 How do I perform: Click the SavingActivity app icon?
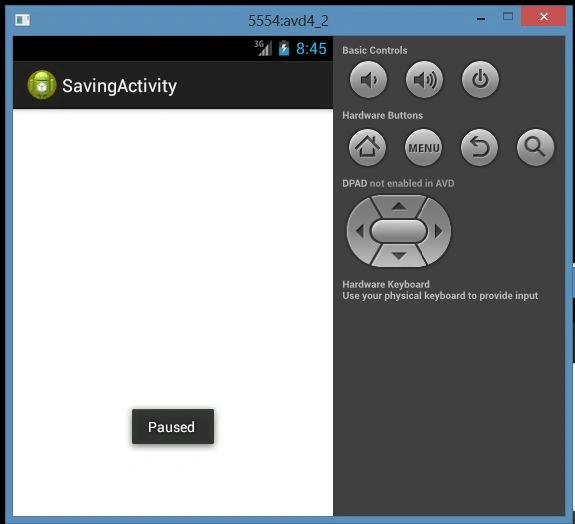tap(42, 85)
